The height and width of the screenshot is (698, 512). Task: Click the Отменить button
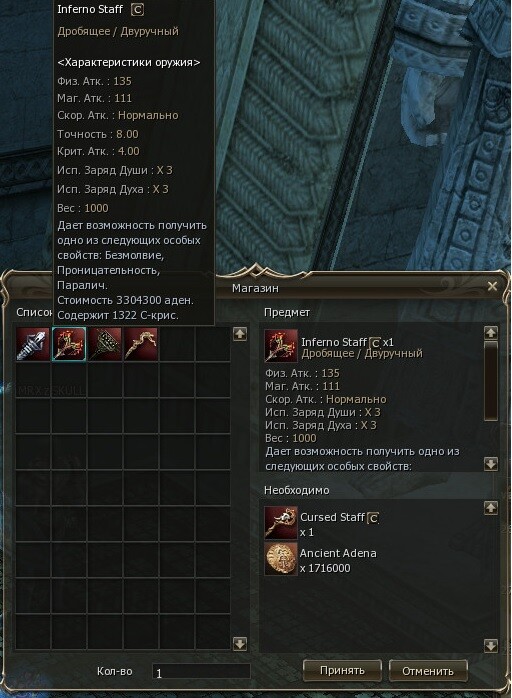click(x=428, y=670)
